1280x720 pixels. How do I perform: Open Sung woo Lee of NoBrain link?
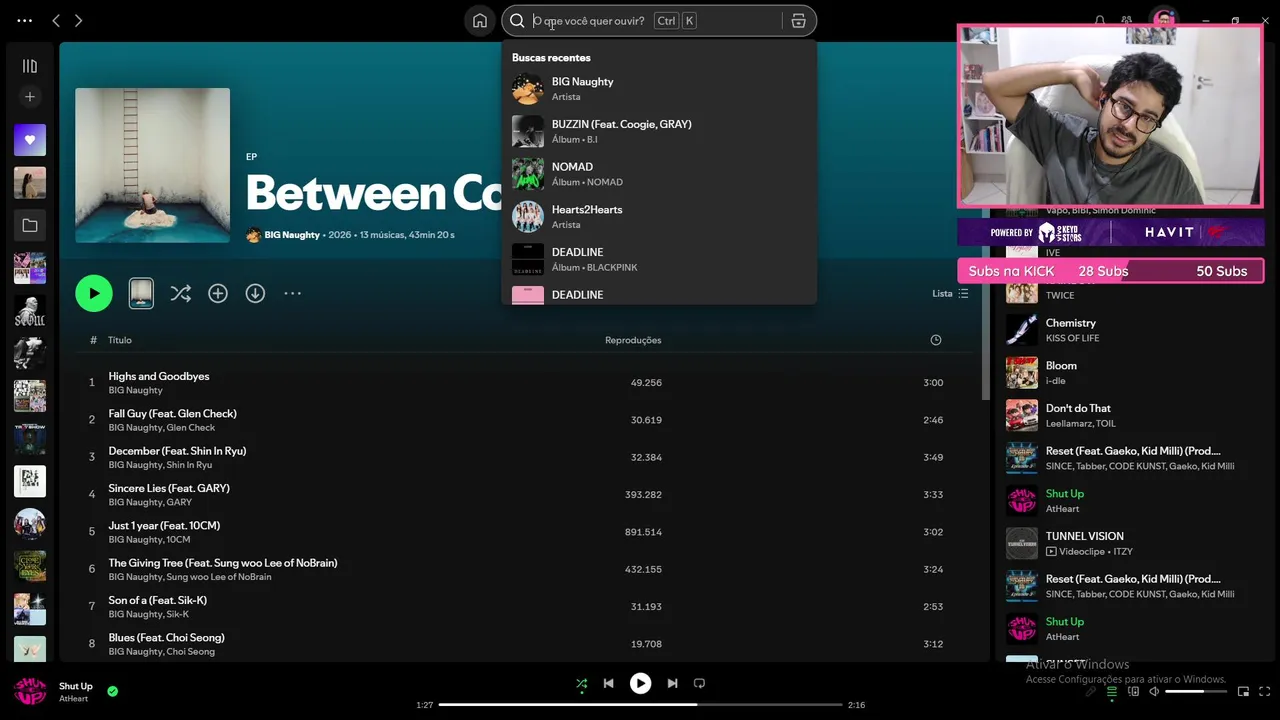pyautogui.click(x=219, y=577)
